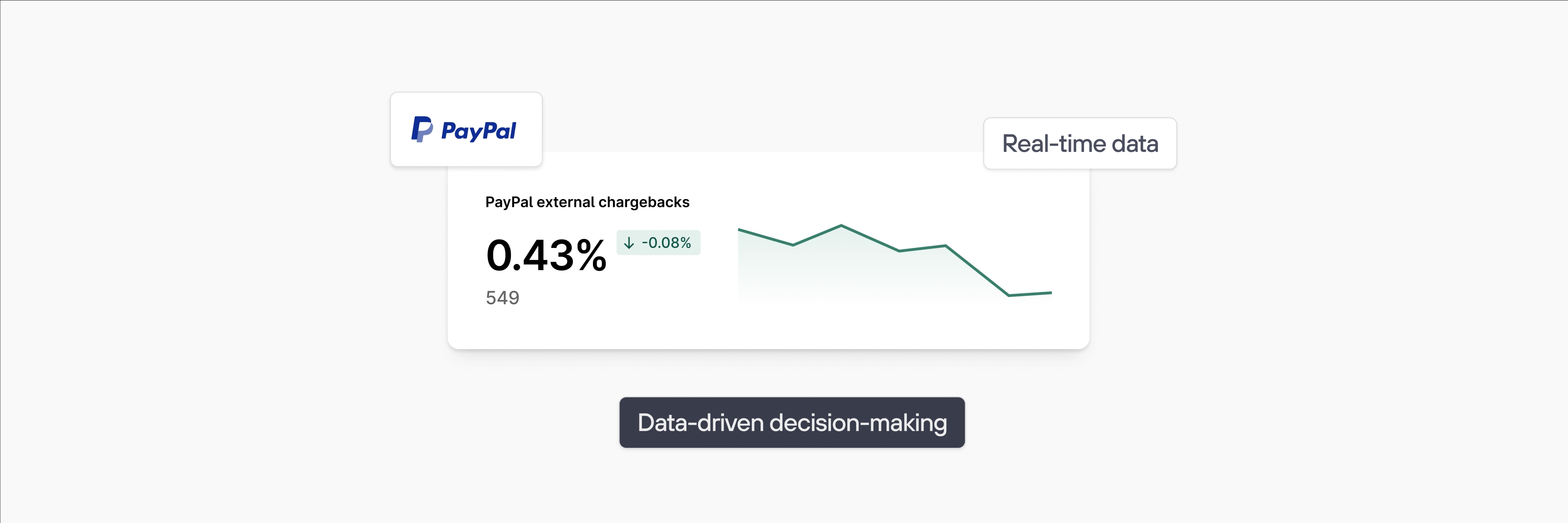Click the -0.08% change text
Screen dimensions: 1568x523
666,243
